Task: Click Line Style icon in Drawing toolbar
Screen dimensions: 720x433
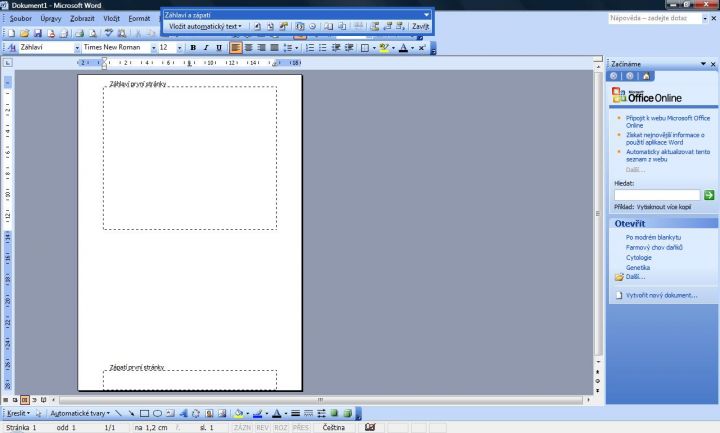Action: pyautogui.click(x=295, y=413)
